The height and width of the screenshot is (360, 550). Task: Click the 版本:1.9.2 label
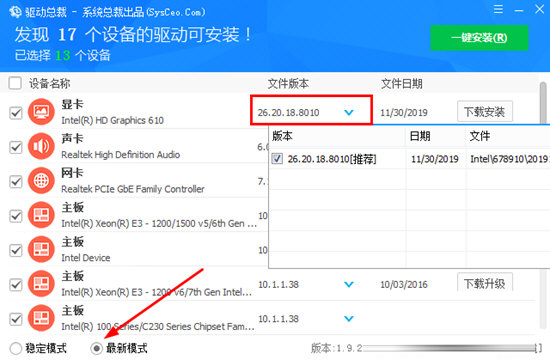336,348
